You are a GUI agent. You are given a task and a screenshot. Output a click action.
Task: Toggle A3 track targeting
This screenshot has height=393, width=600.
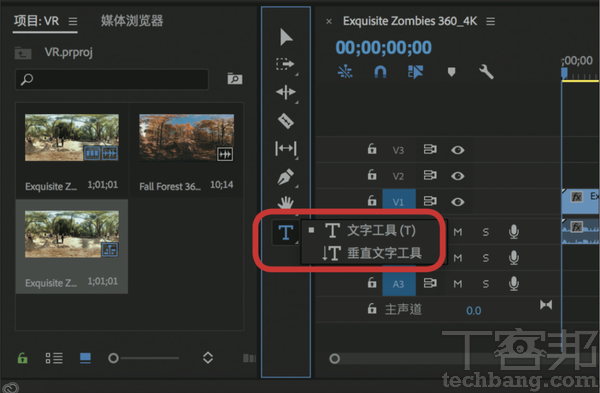[399, 284]
